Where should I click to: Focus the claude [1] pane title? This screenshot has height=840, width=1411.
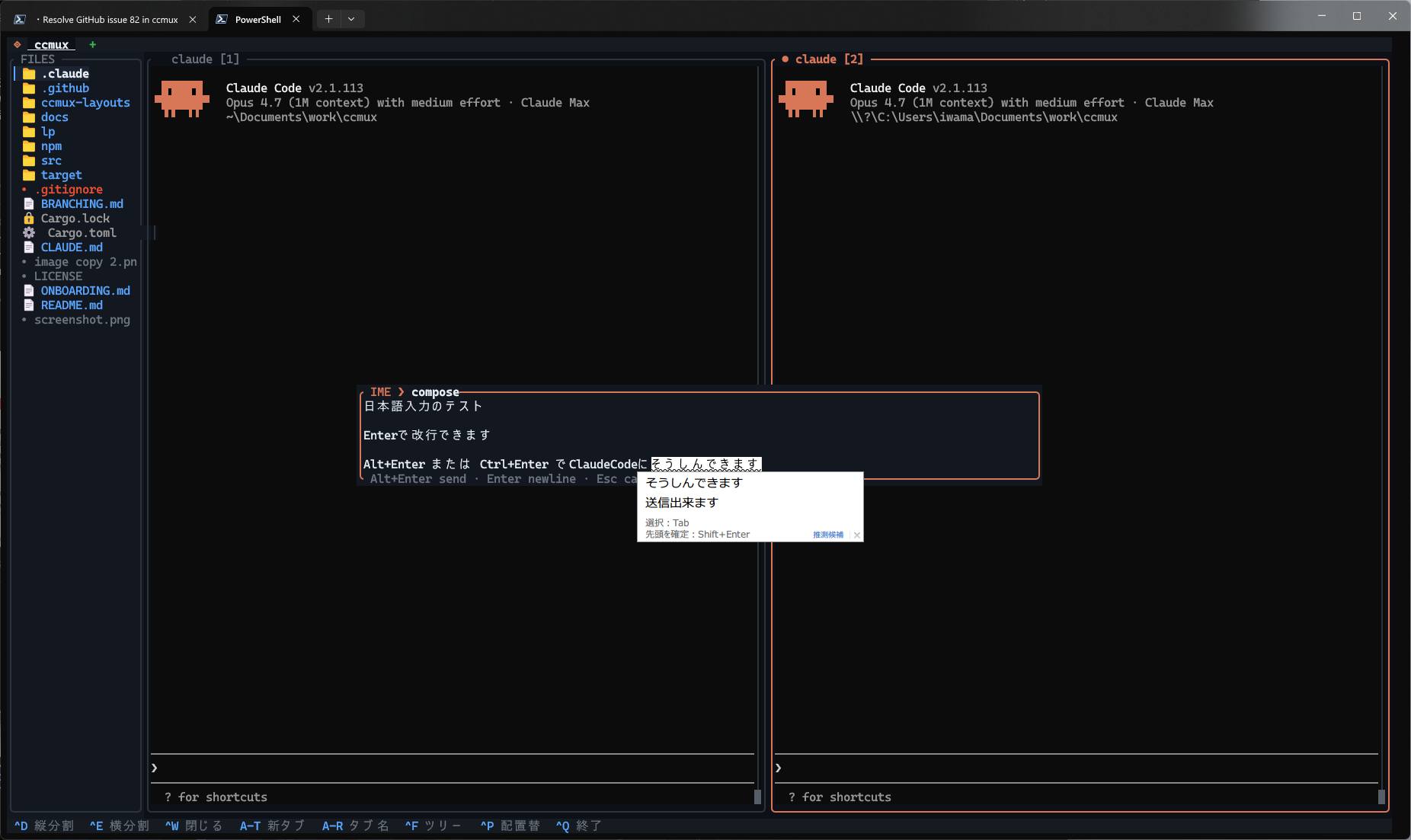tap(205, 59)
